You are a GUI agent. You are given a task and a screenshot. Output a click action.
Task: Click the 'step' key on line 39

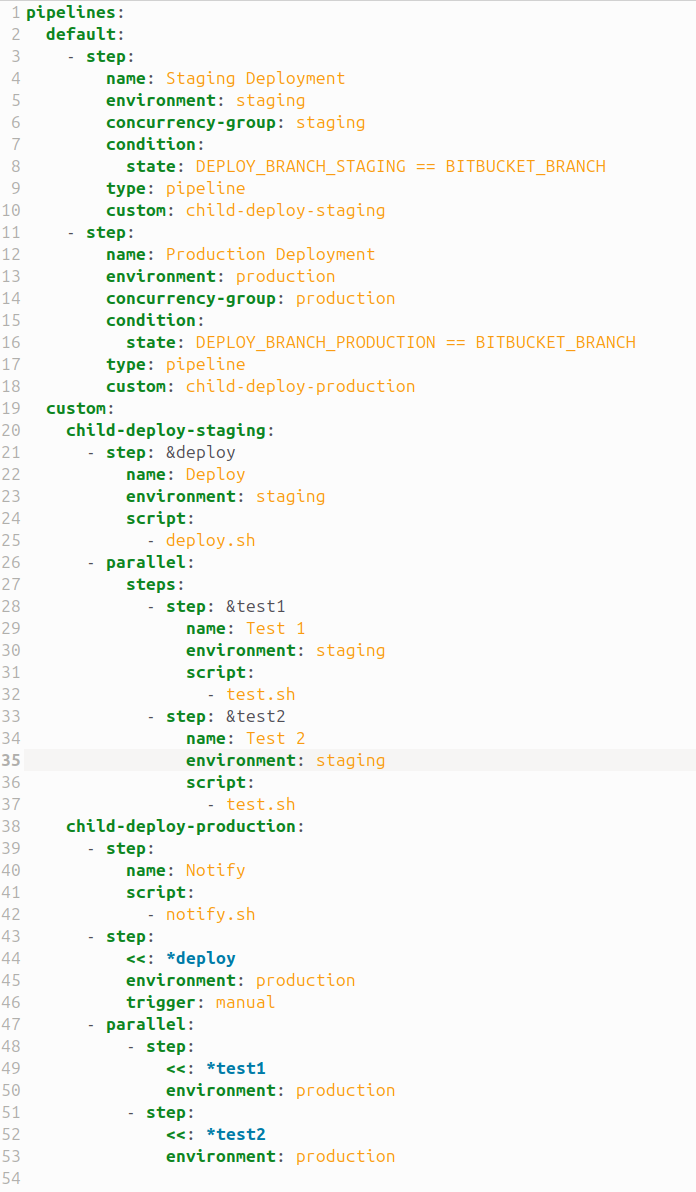pyautogui.click(x=126, y=848)
